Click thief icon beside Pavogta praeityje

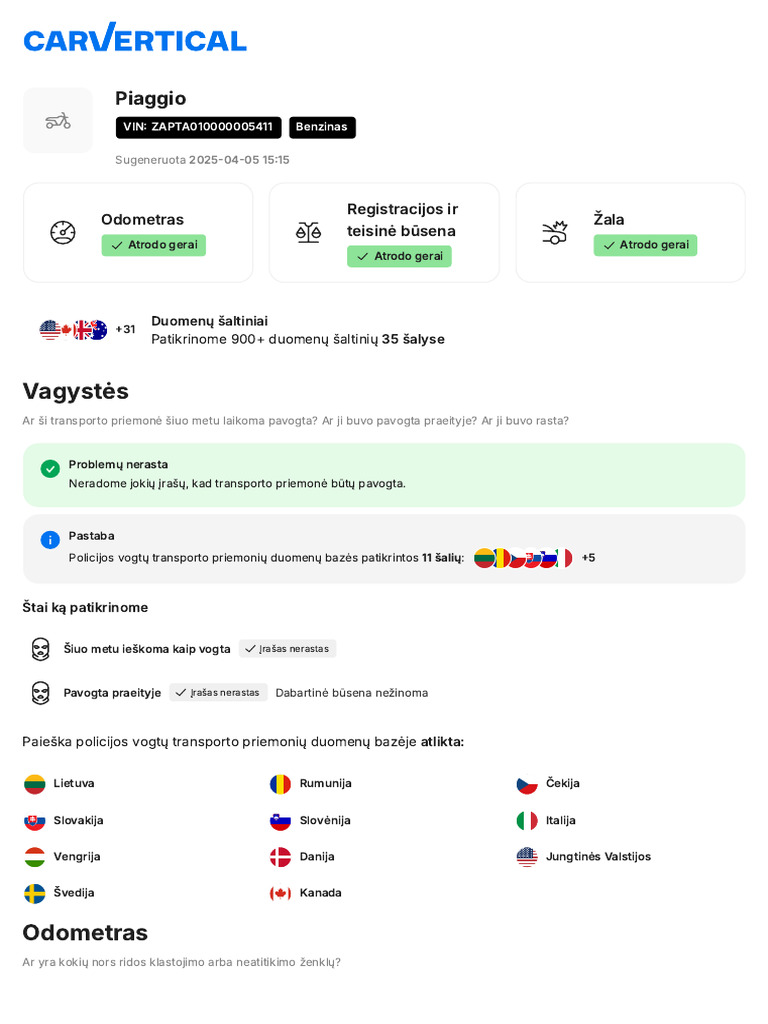point(40,693)
